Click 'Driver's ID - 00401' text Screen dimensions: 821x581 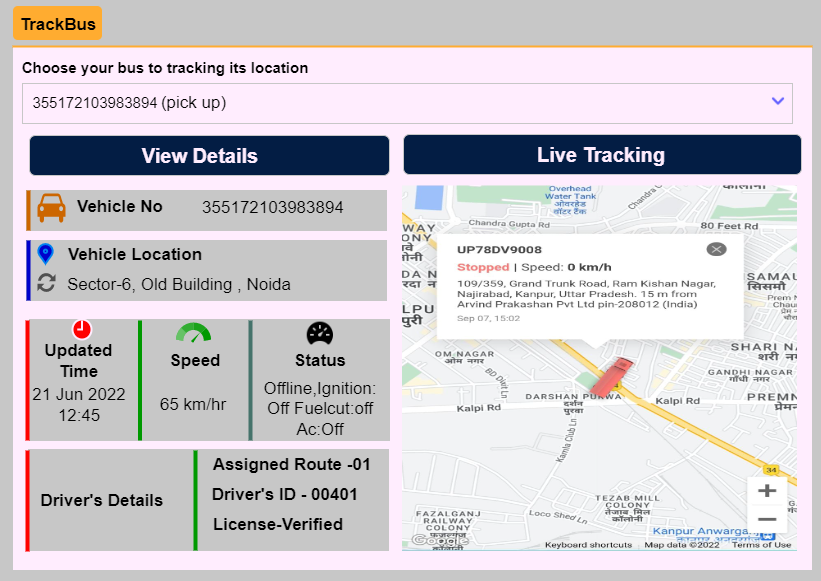(x=285, y=494)
